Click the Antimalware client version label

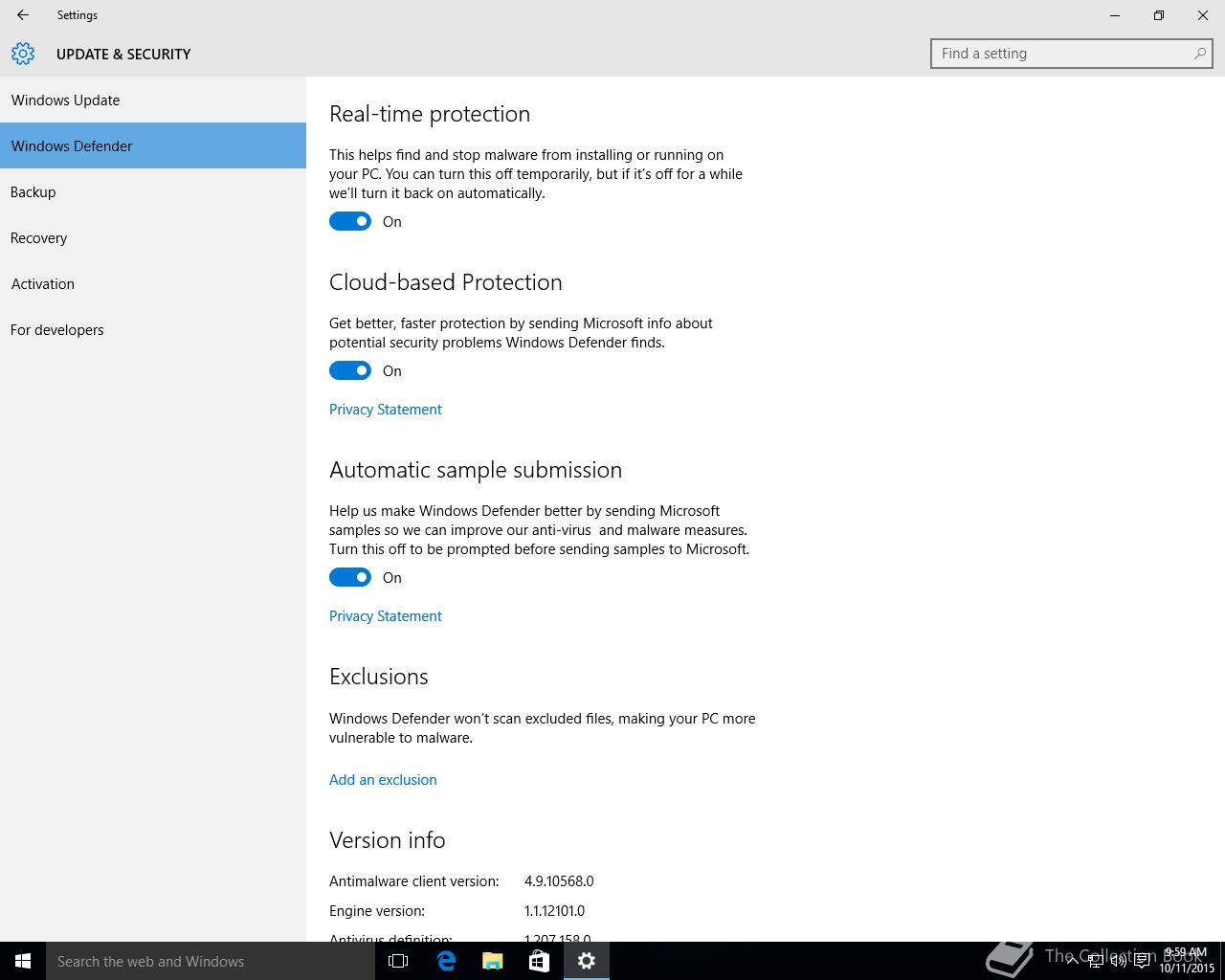414,881
